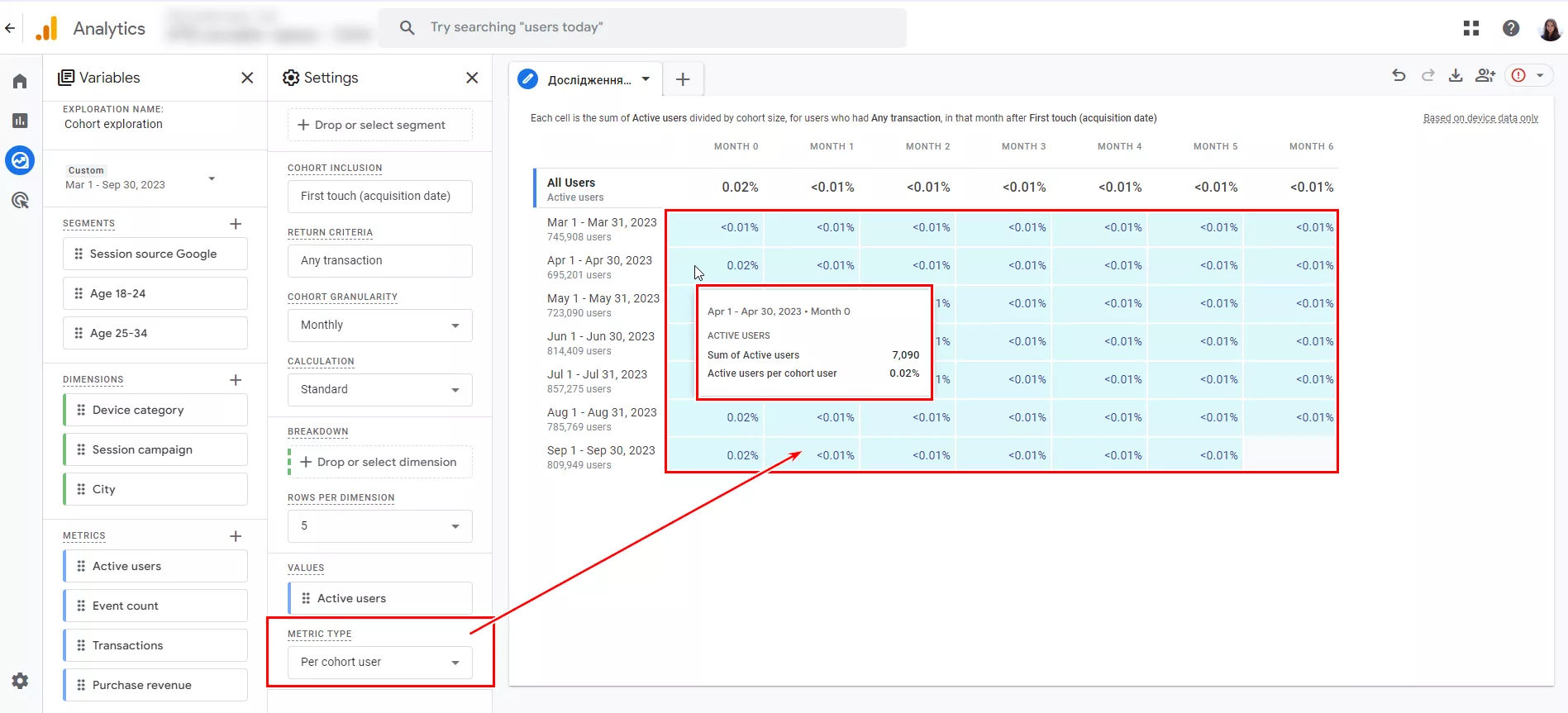Select the Transactions metric
This screenshot has height=713, width=1568.
click(x=155, y=645)
